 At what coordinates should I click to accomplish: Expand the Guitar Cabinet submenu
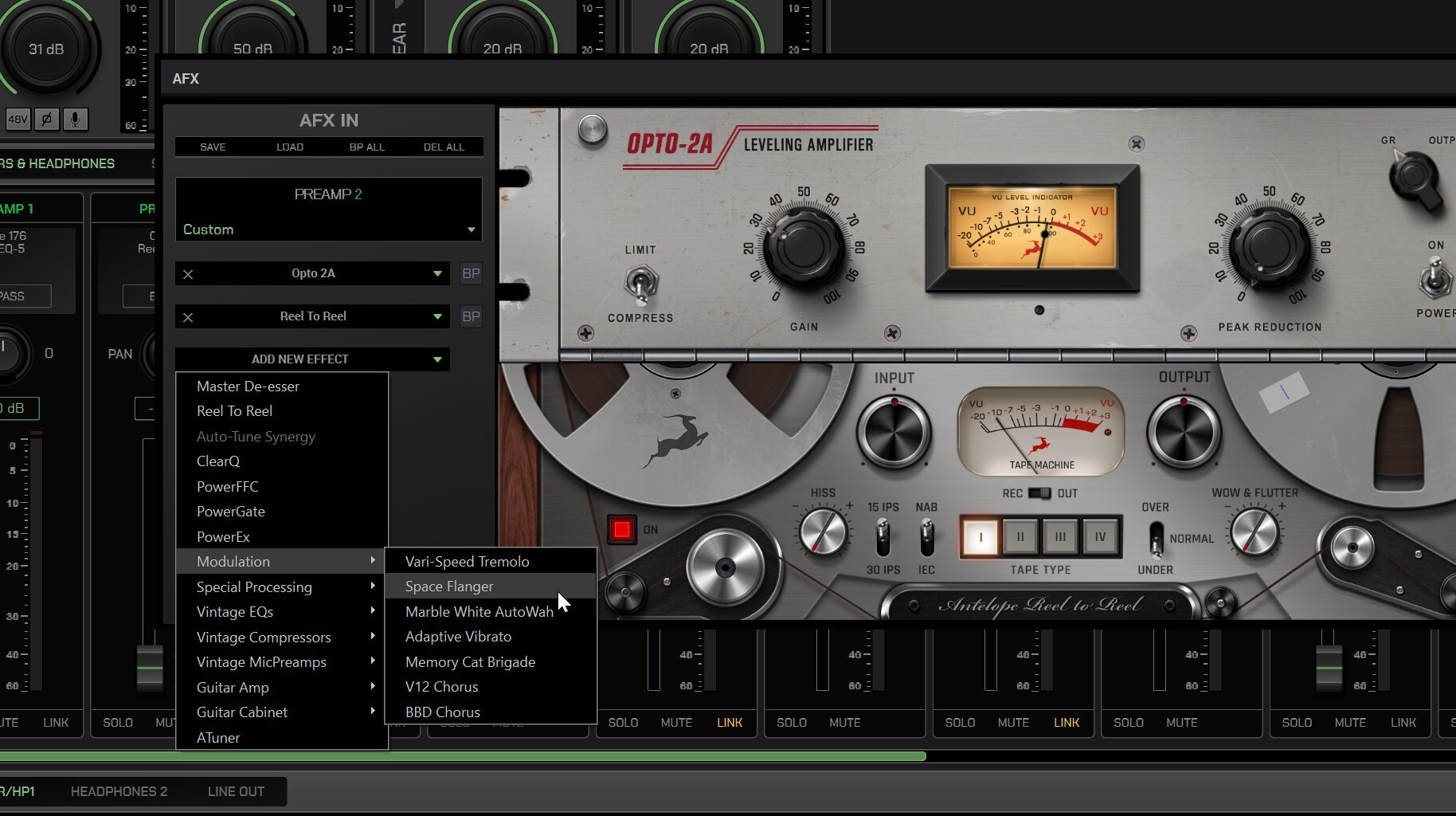(x=282, y=712)
